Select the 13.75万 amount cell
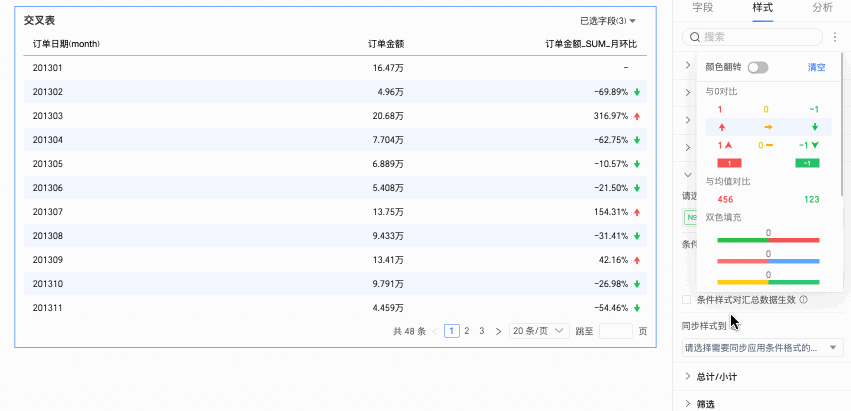 386,212
